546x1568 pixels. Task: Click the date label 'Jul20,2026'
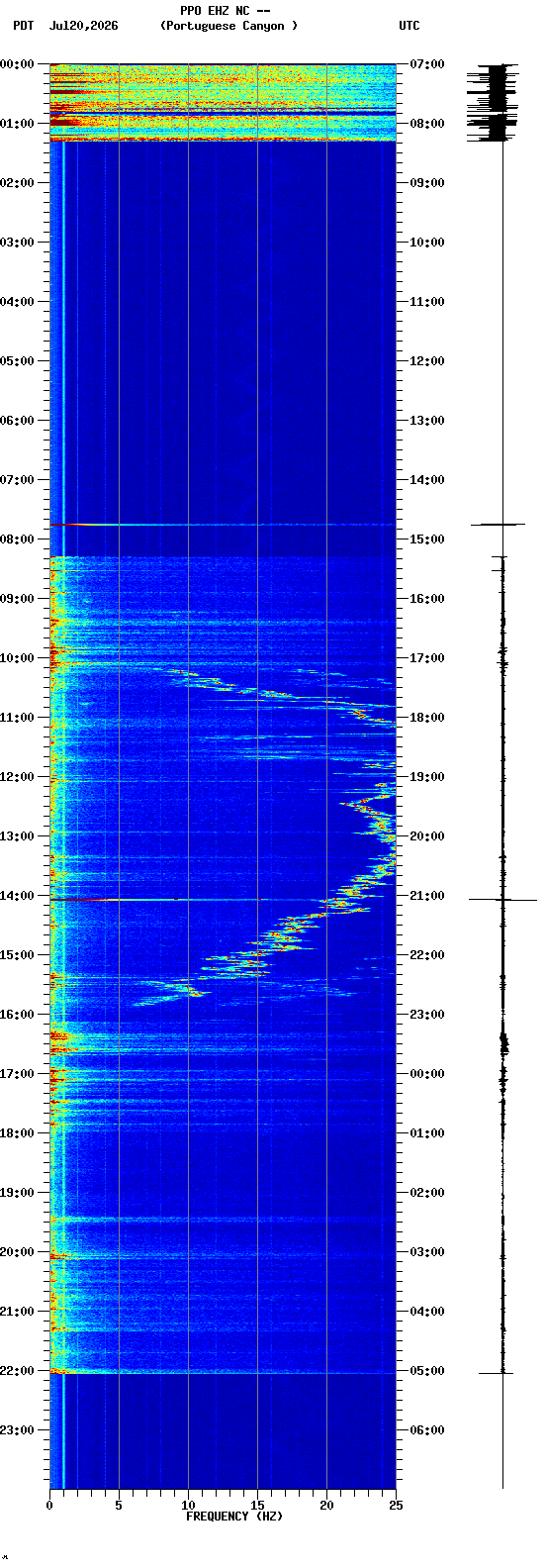83,26
